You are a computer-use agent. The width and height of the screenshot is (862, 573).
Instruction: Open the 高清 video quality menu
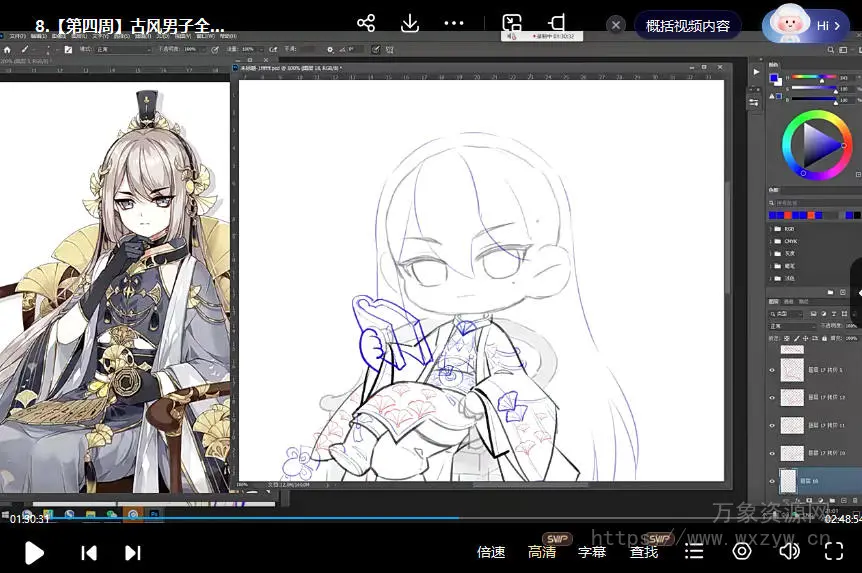click(x=542, y=552)
